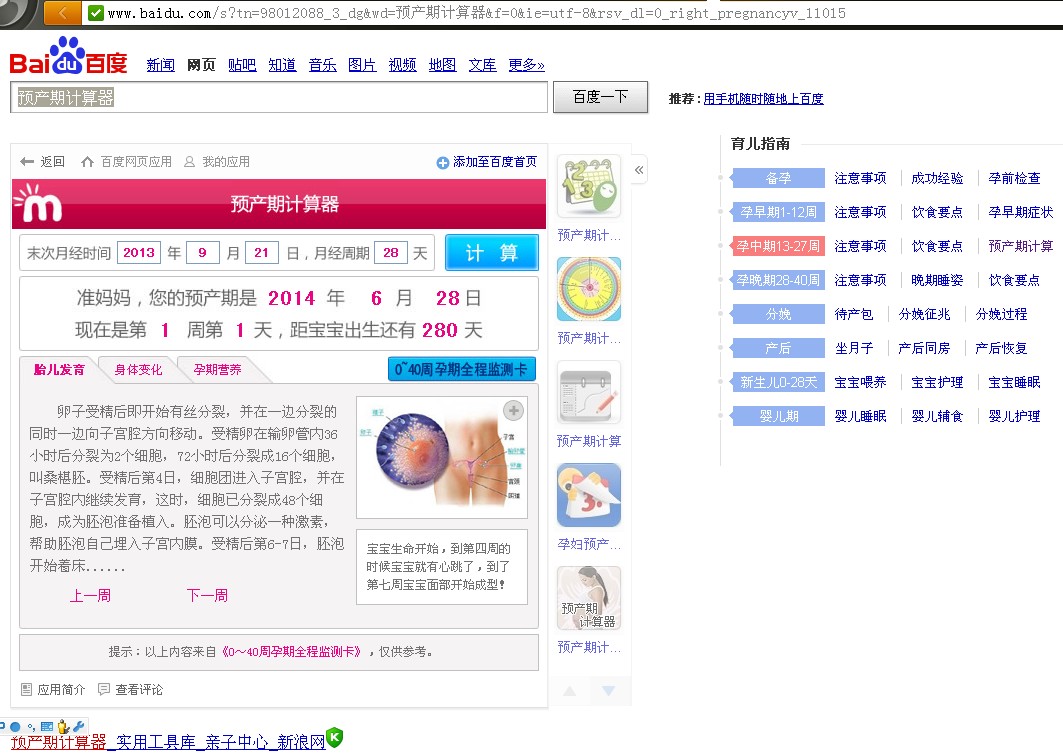
Task: Open the 《0～40周孕期全程监测卡》 source link
Action: (x=291, y=652)
